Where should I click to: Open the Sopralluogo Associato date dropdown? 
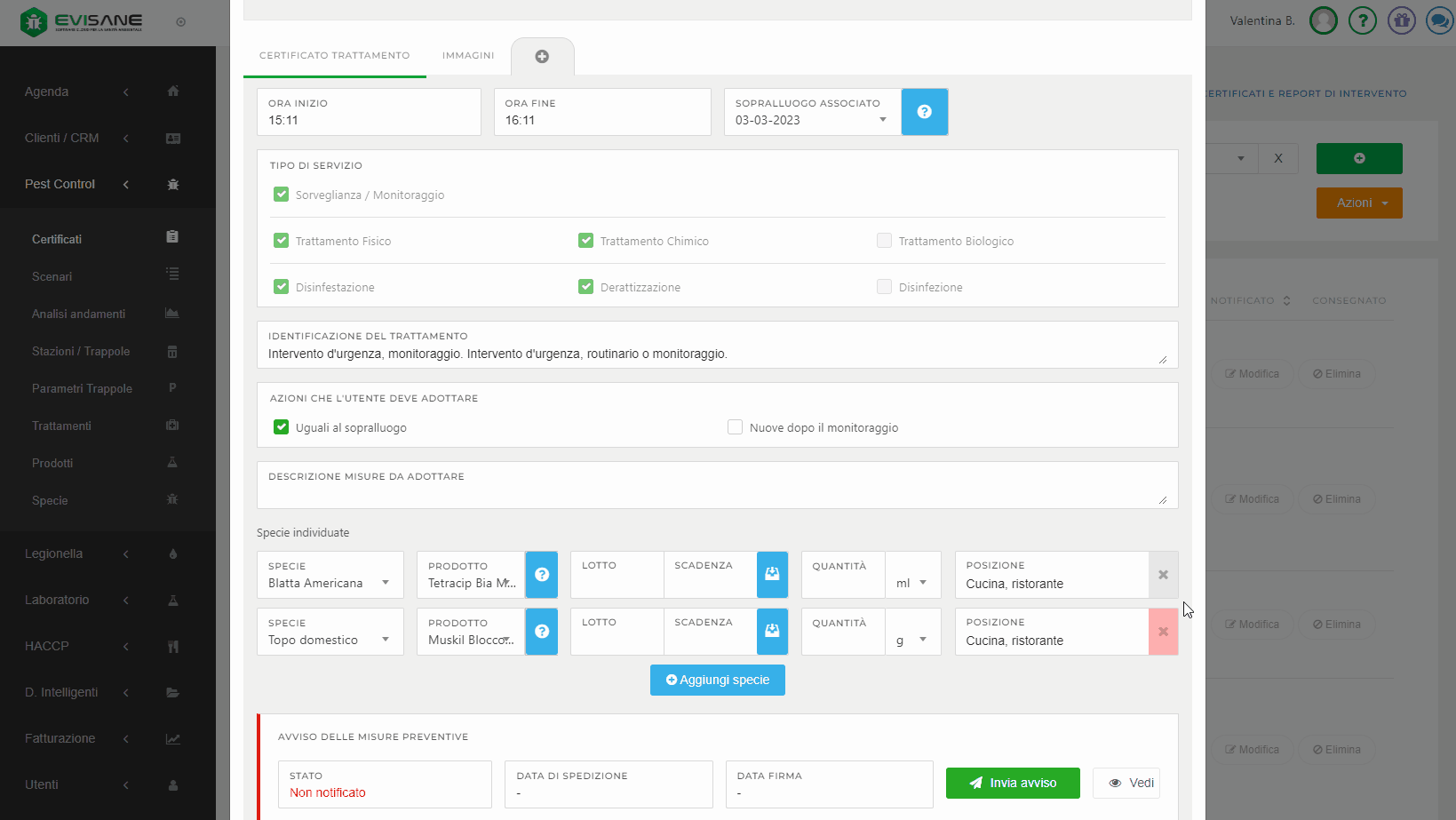(812, 120)
